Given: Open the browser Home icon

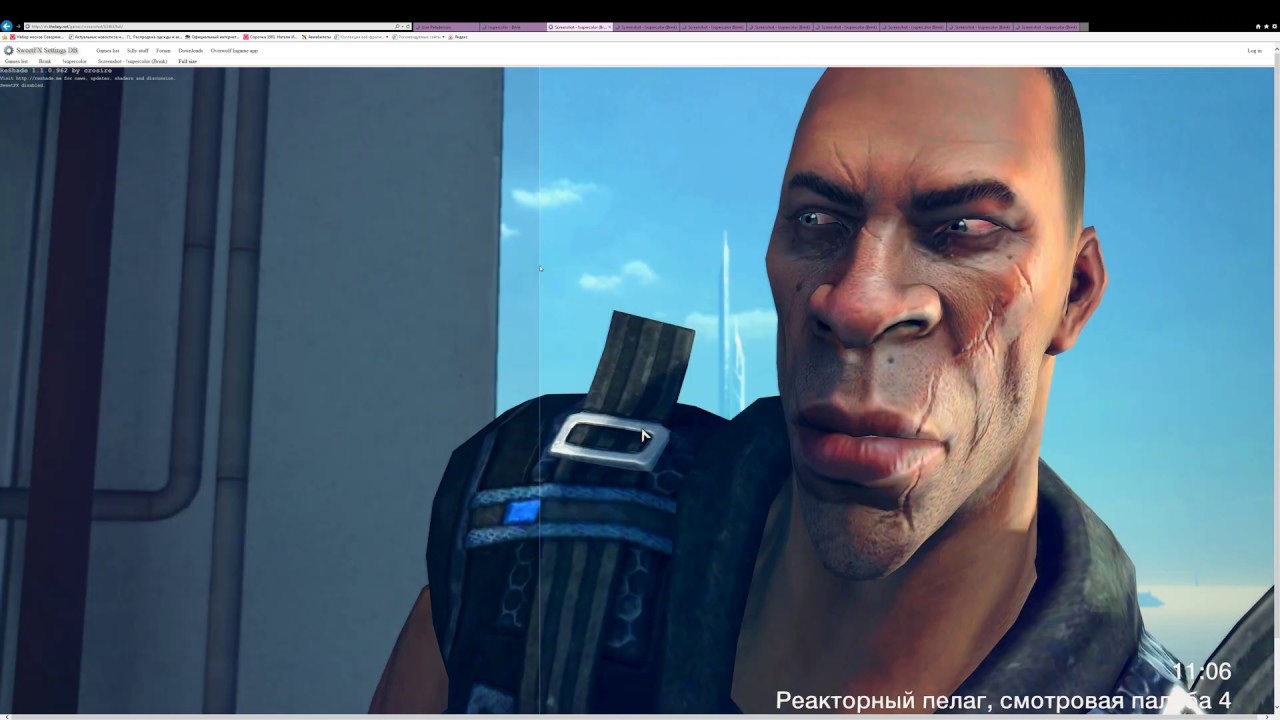Looking at the screenshot, I should [1258, 26].
